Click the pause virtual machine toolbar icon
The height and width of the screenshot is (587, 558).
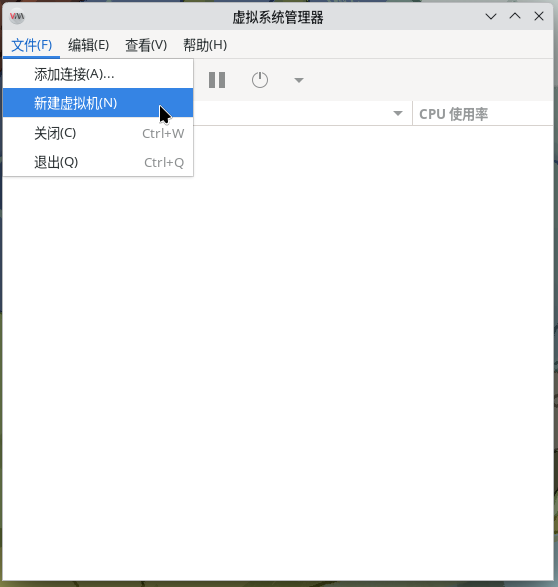(x=217, y=80)
